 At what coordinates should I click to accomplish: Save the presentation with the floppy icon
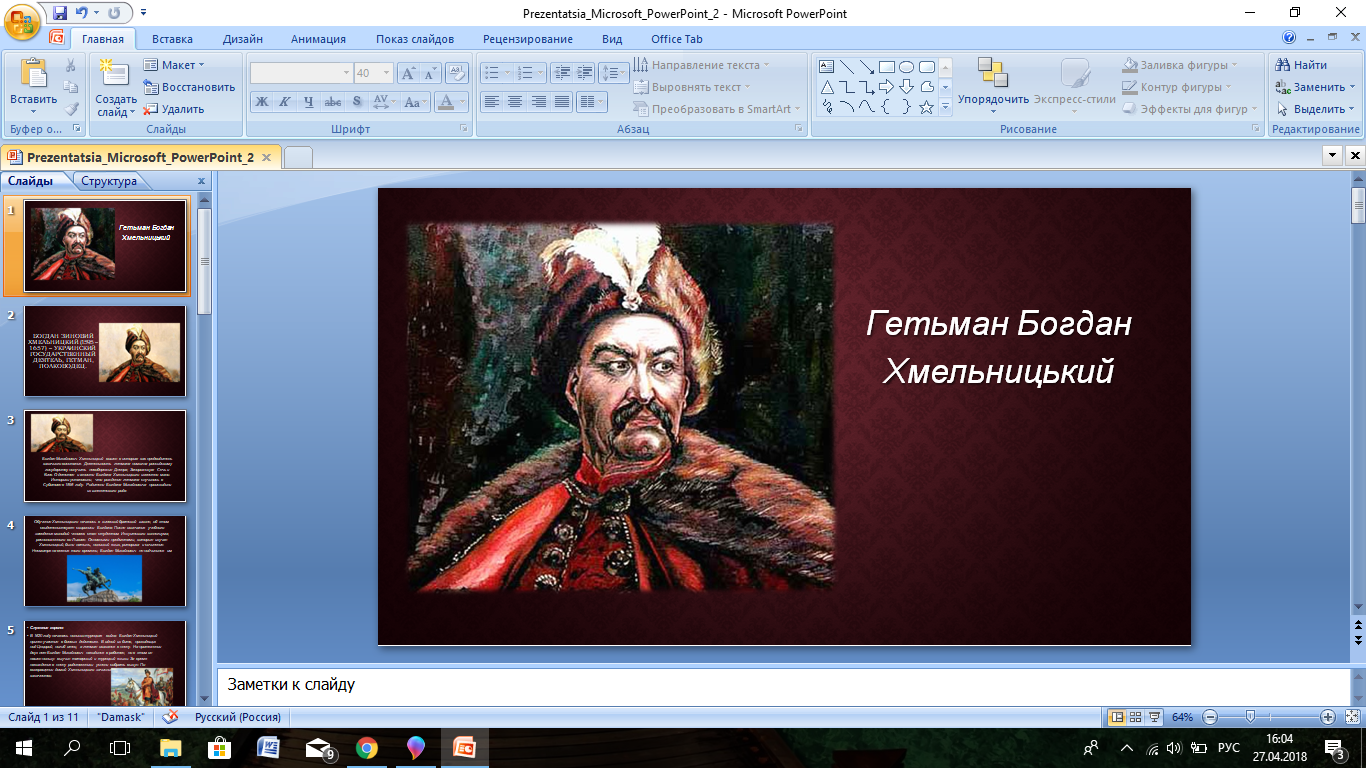[x=60, y=14]
